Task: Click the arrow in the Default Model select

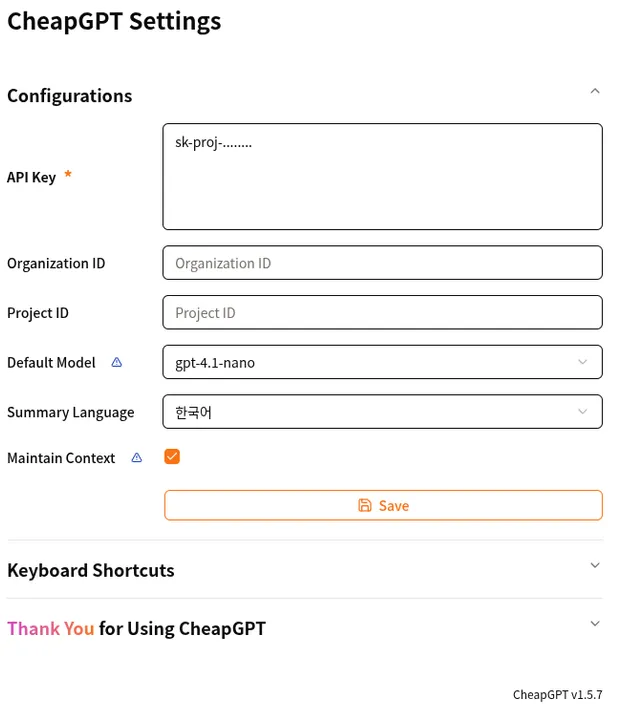Action: point(583,362)
